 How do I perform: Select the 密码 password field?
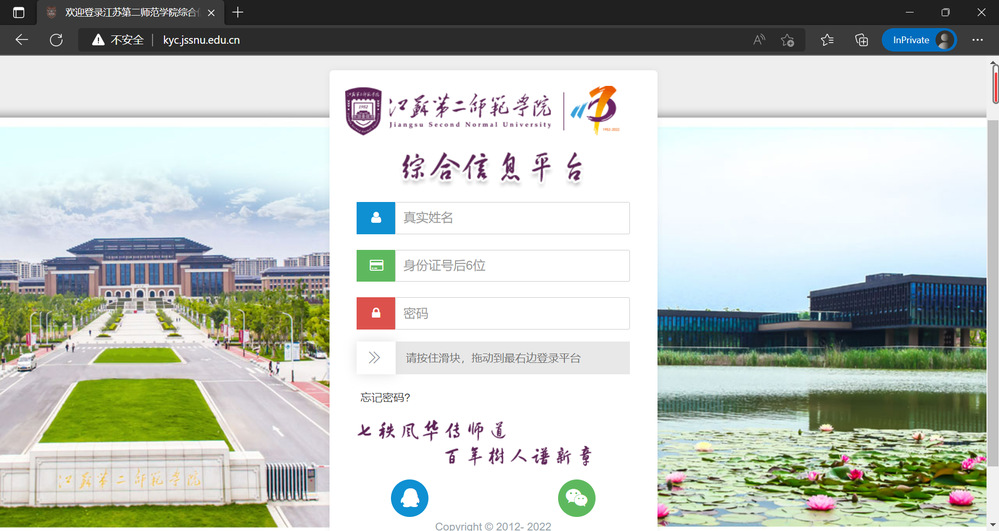(511, 313)
